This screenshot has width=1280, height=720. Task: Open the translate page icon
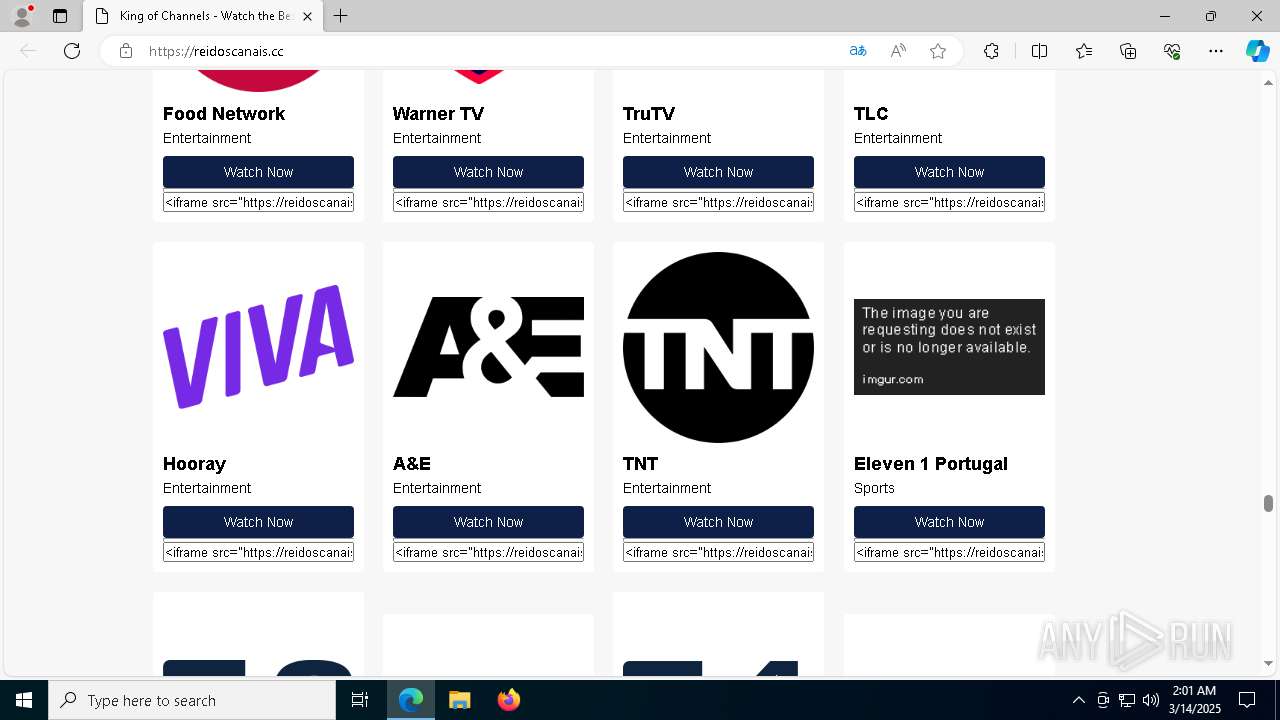(858, 51)
